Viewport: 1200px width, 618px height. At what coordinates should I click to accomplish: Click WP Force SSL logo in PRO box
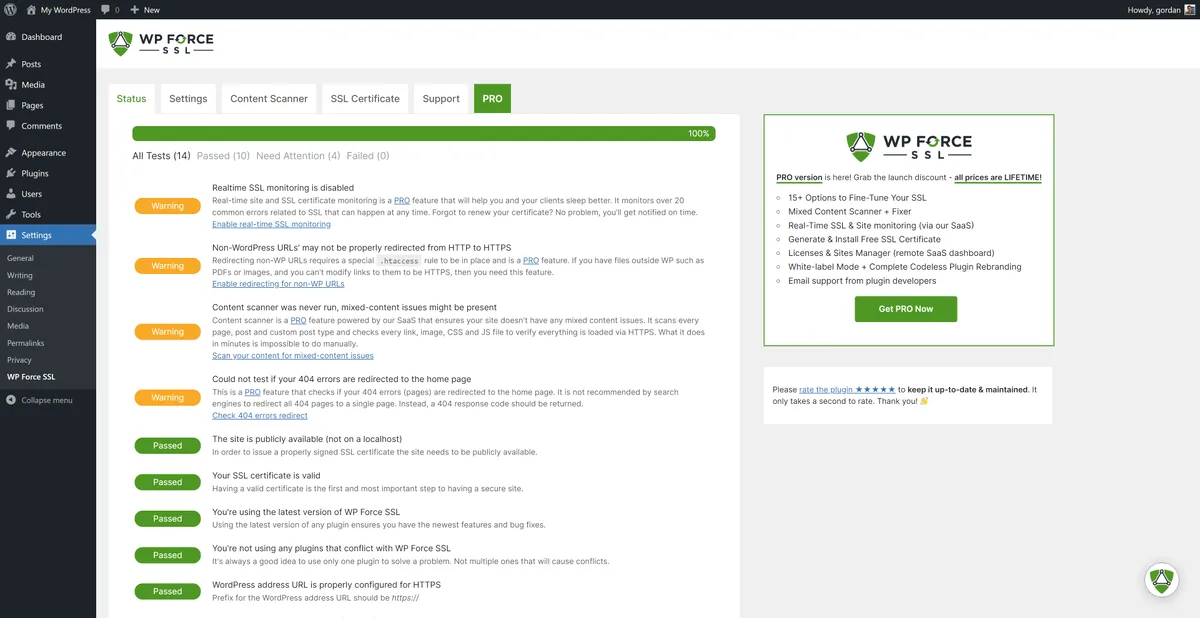point(908,147)
